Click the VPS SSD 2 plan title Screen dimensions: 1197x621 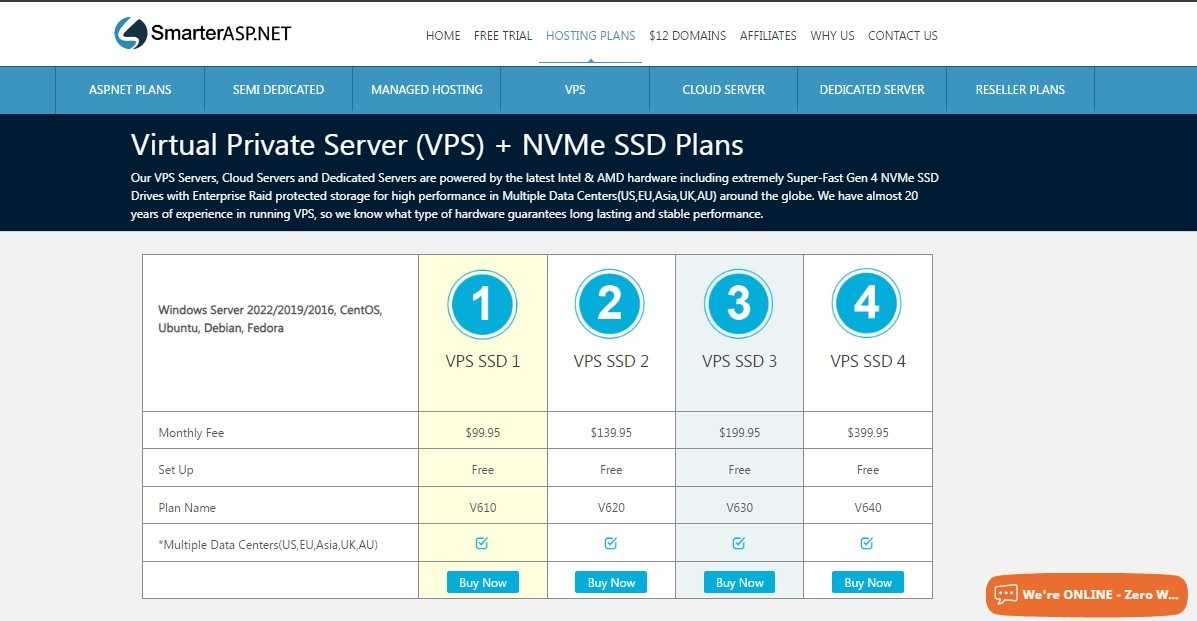(x=611, y=361)
